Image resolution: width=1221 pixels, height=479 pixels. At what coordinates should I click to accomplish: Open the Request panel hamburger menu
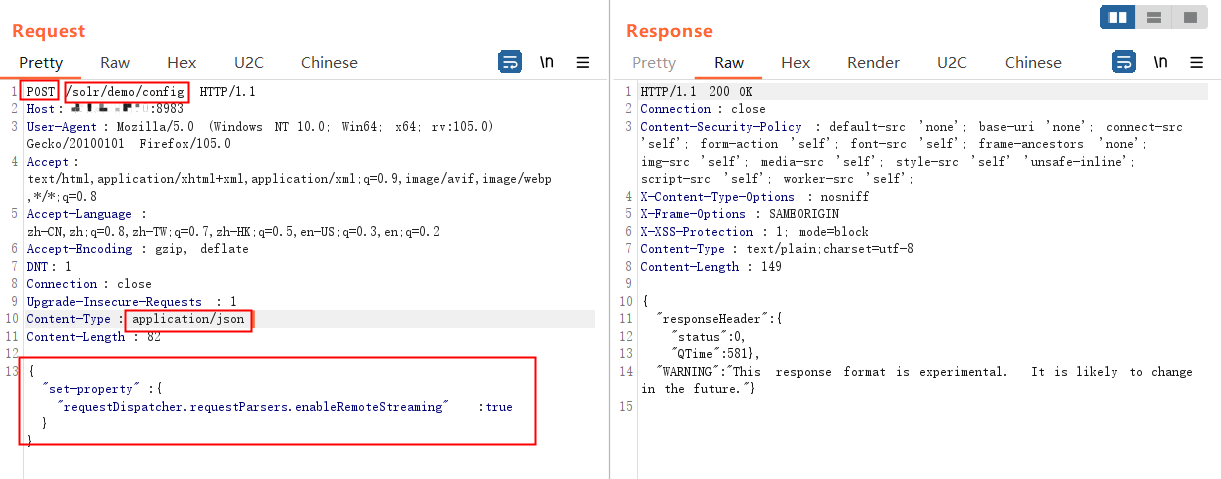[x=583, y=62]
